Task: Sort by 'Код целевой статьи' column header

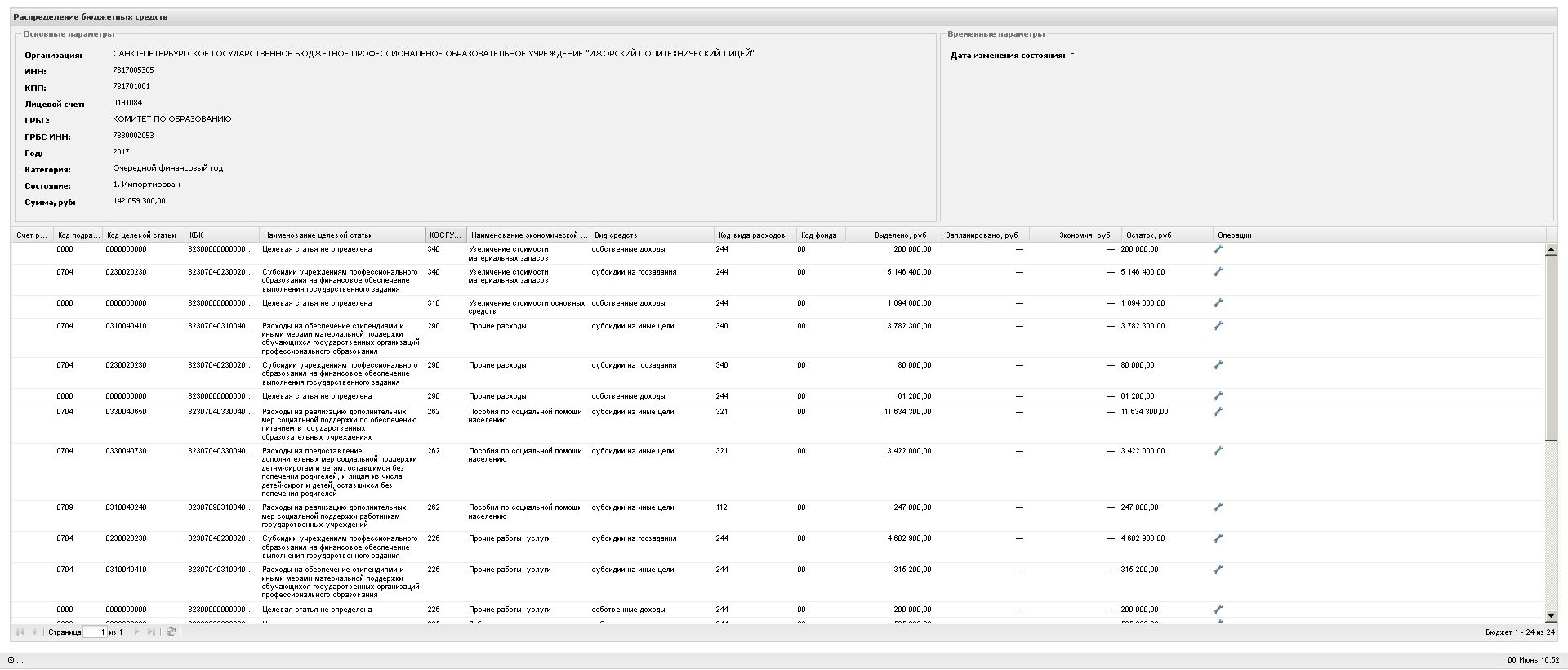Action: click(x=144, y=235)
